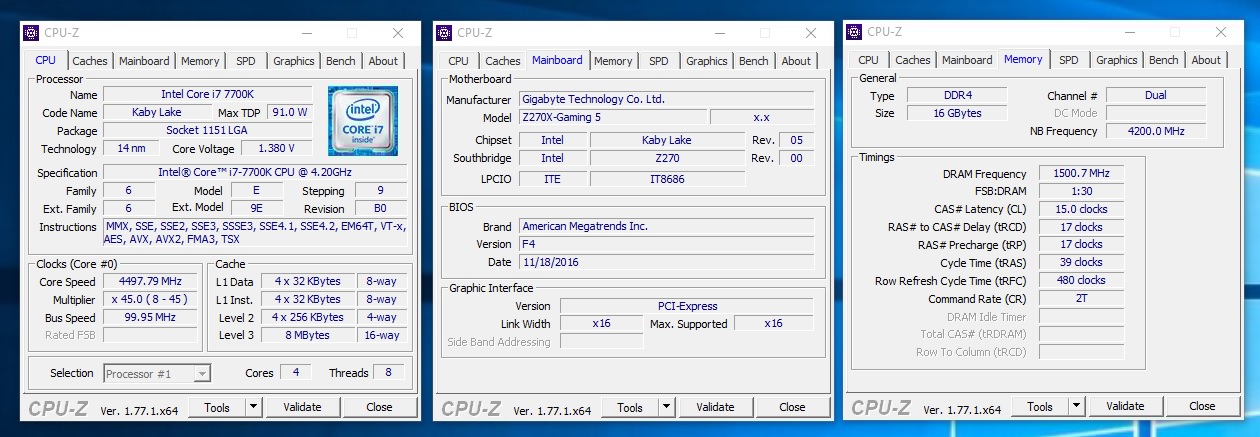This screenshot has width=1260, height=437.
Task: Open Memory tab in CPU window
Action: [200, 61]
